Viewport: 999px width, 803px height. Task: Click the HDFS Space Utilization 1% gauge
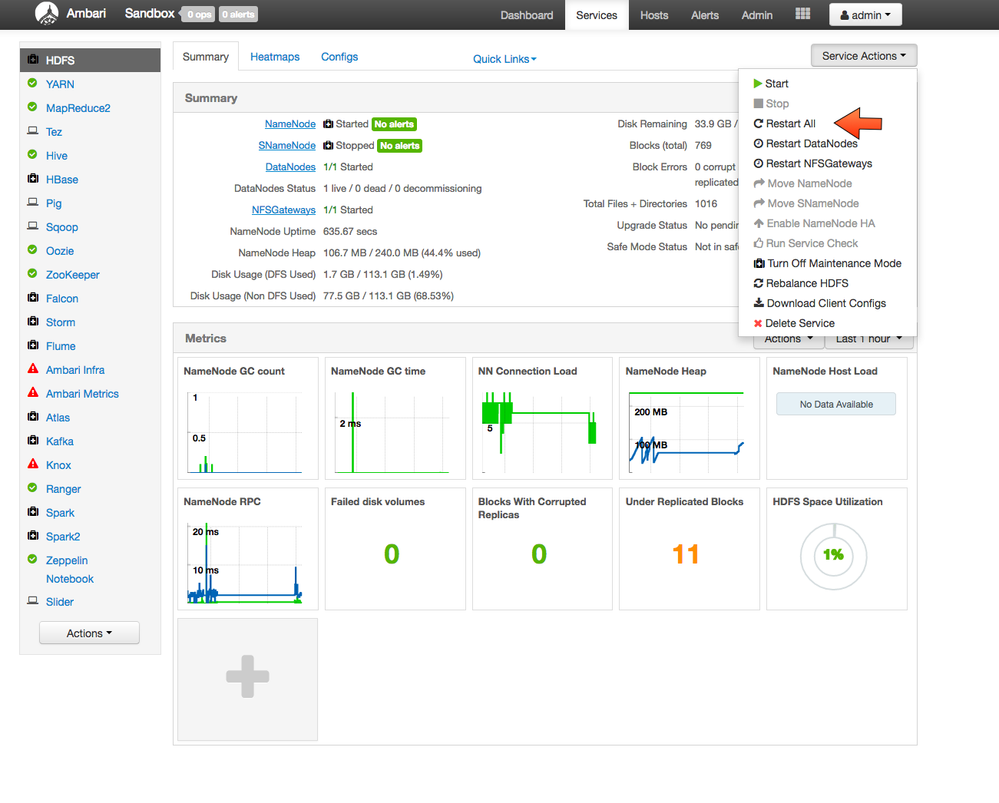tap(833, 555)
